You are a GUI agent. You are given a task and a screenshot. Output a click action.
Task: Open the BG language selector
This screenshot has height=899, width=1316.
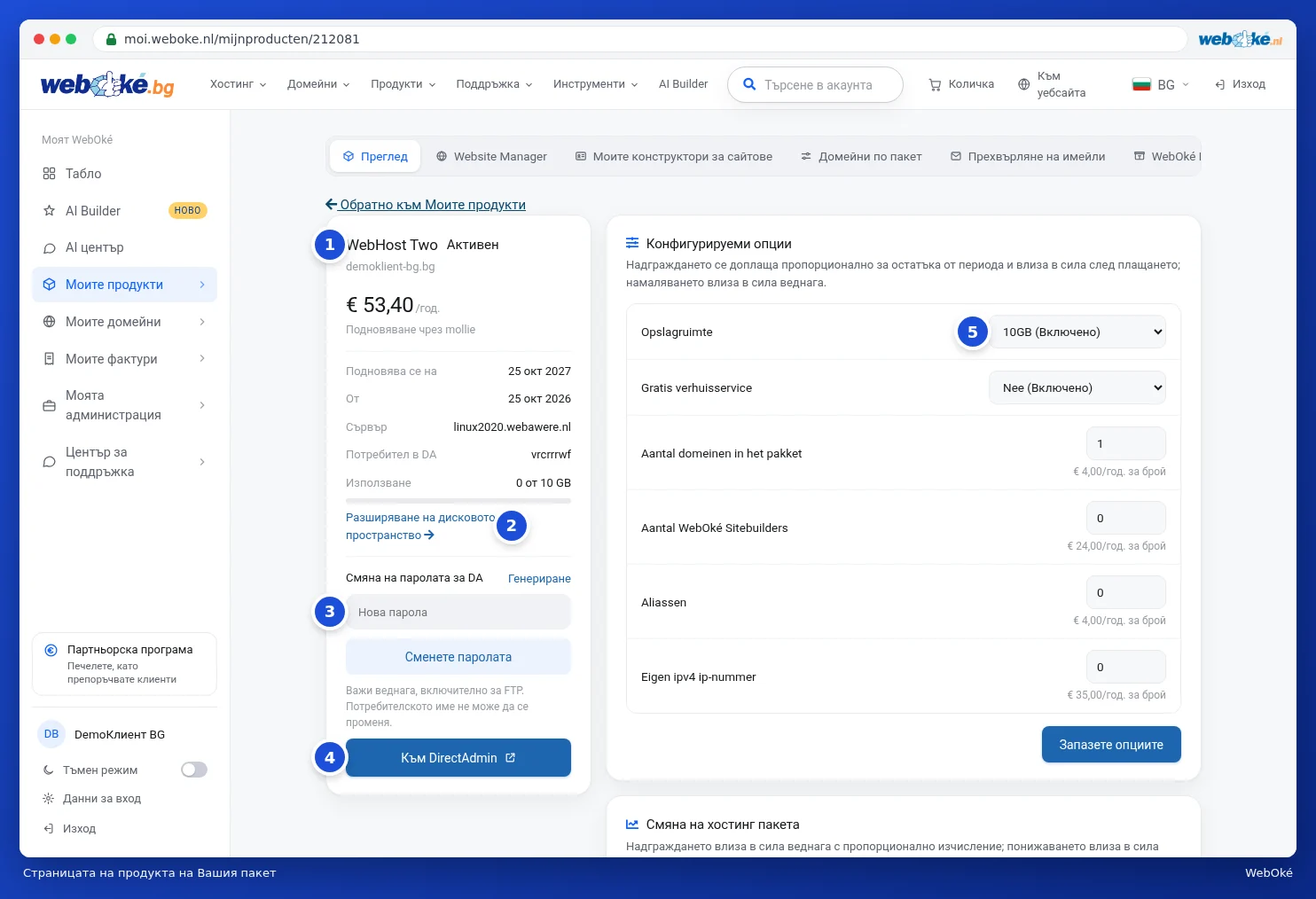click(x=1161, y=84)
